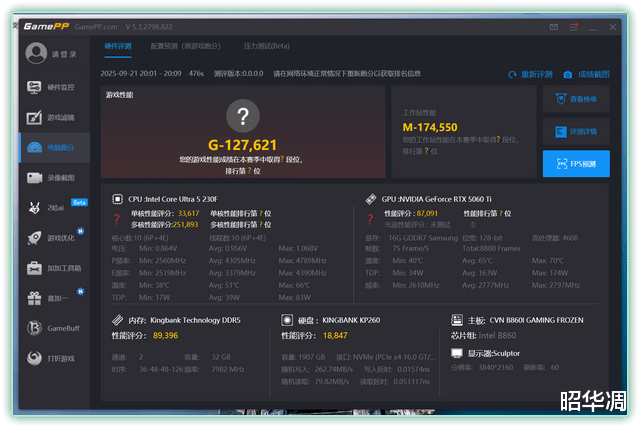
Task: Click the game score G-127,621
Action: pyautogui.click(x=242, y=145)
